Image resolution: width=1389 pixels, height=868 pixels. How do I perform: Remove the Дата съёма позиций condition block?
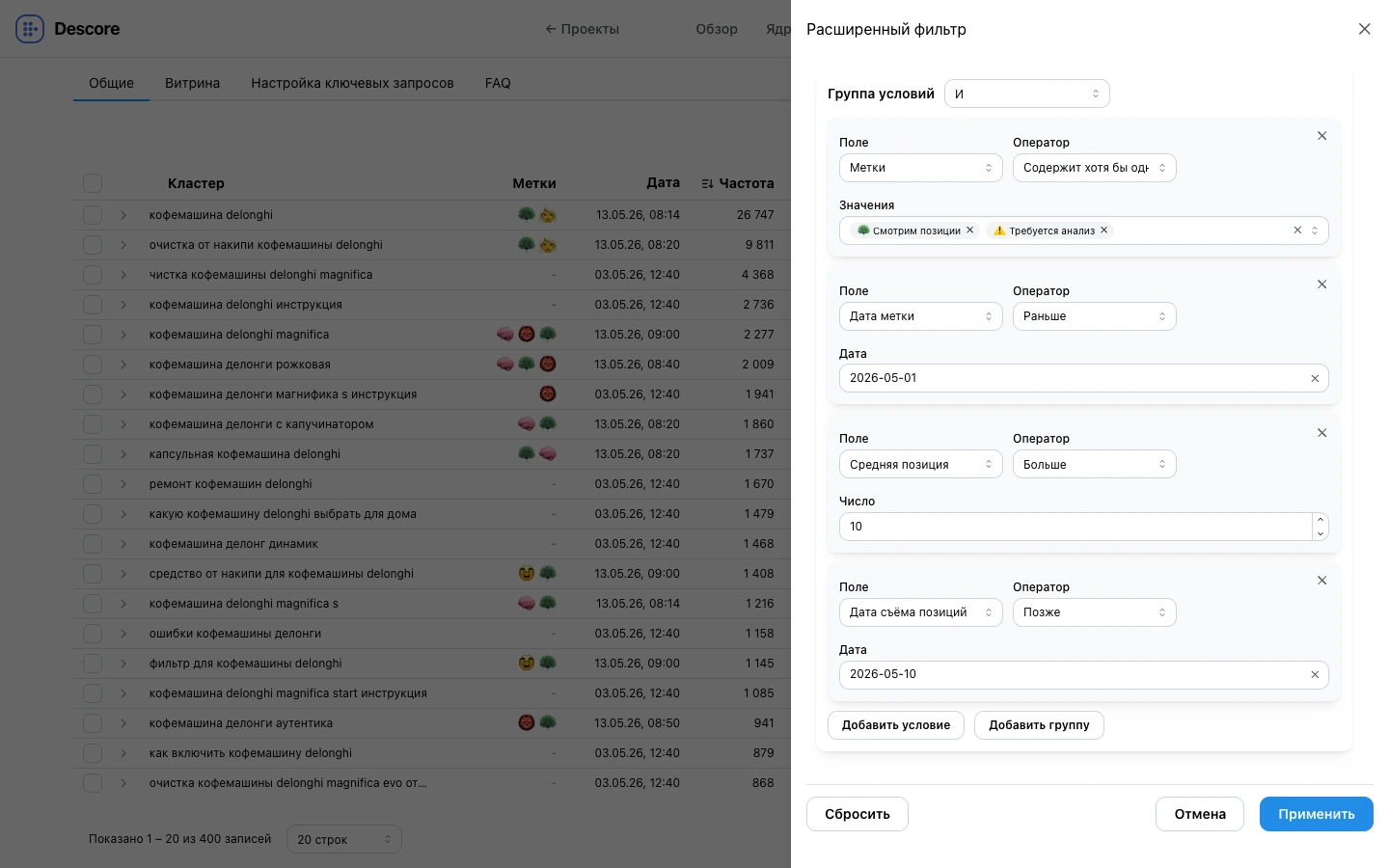tap(1321, 581)
